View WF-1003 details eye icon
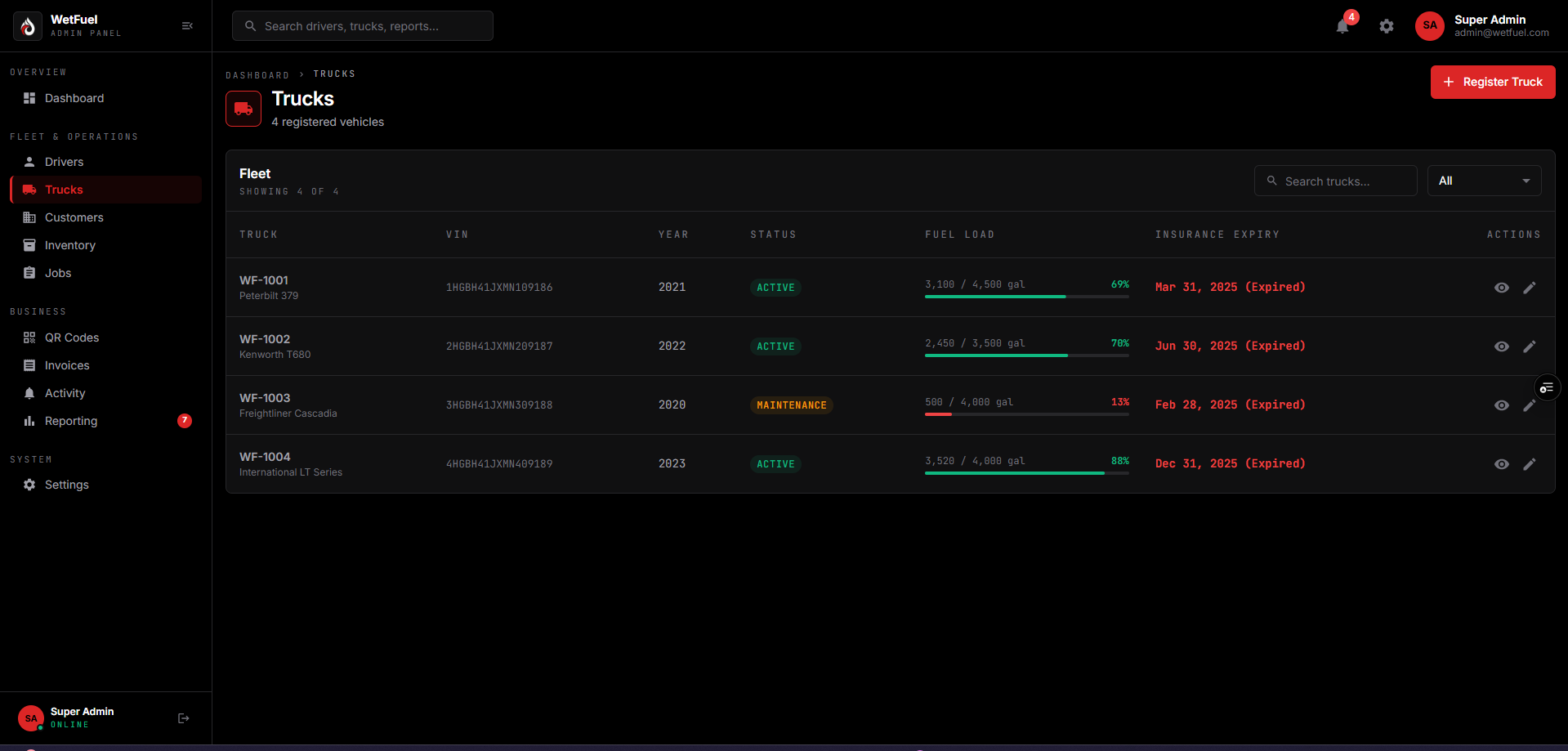Image resolution: width=1568 pixels, height=751 pixels. pyautogui.click(x=1502, y=405)
